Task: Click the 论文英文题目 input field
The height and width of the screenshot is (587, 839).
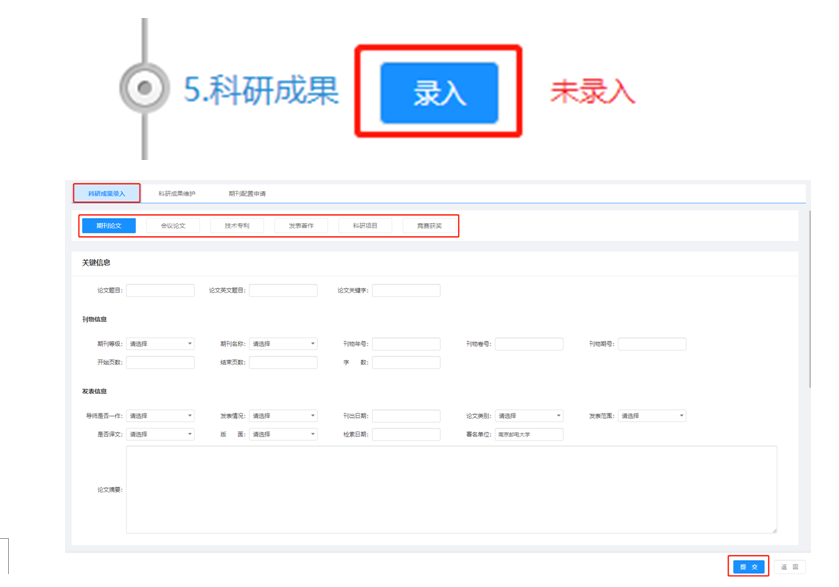Action: pyautogui.click(x=283, y=291)
